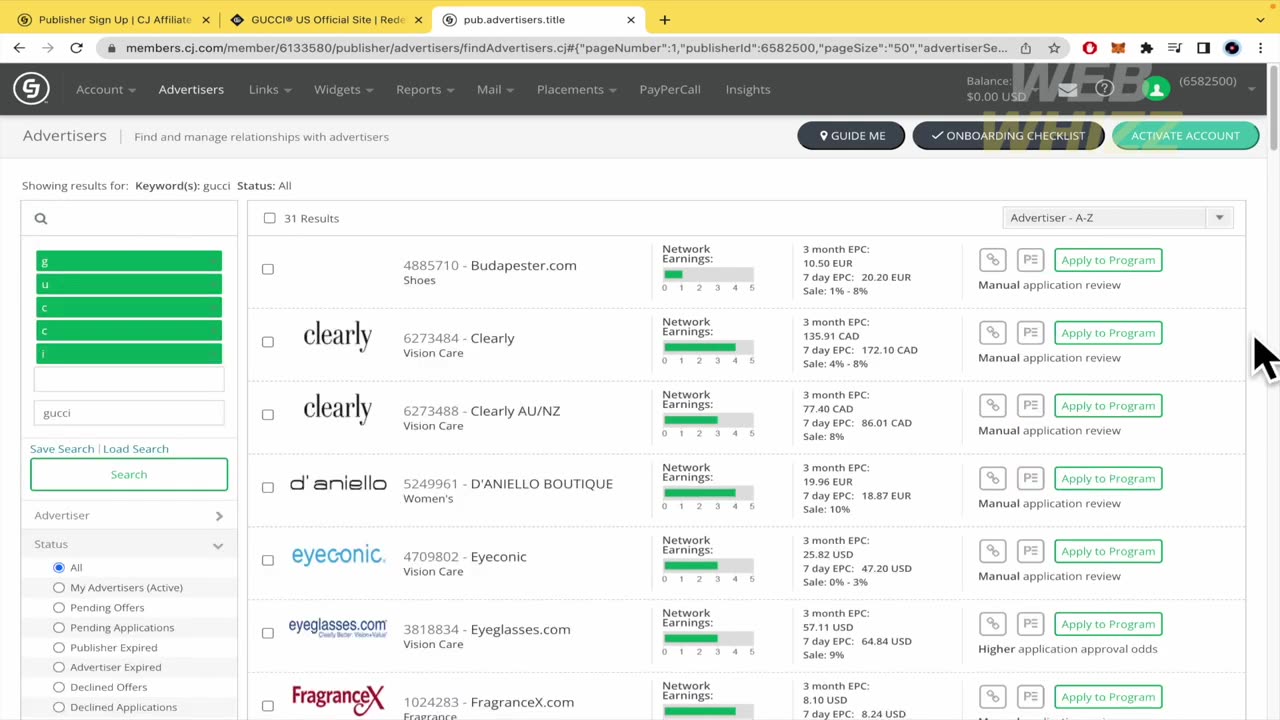Open the Reports menu dropdown
The image size is (1280, 720).
click(424, 89)
